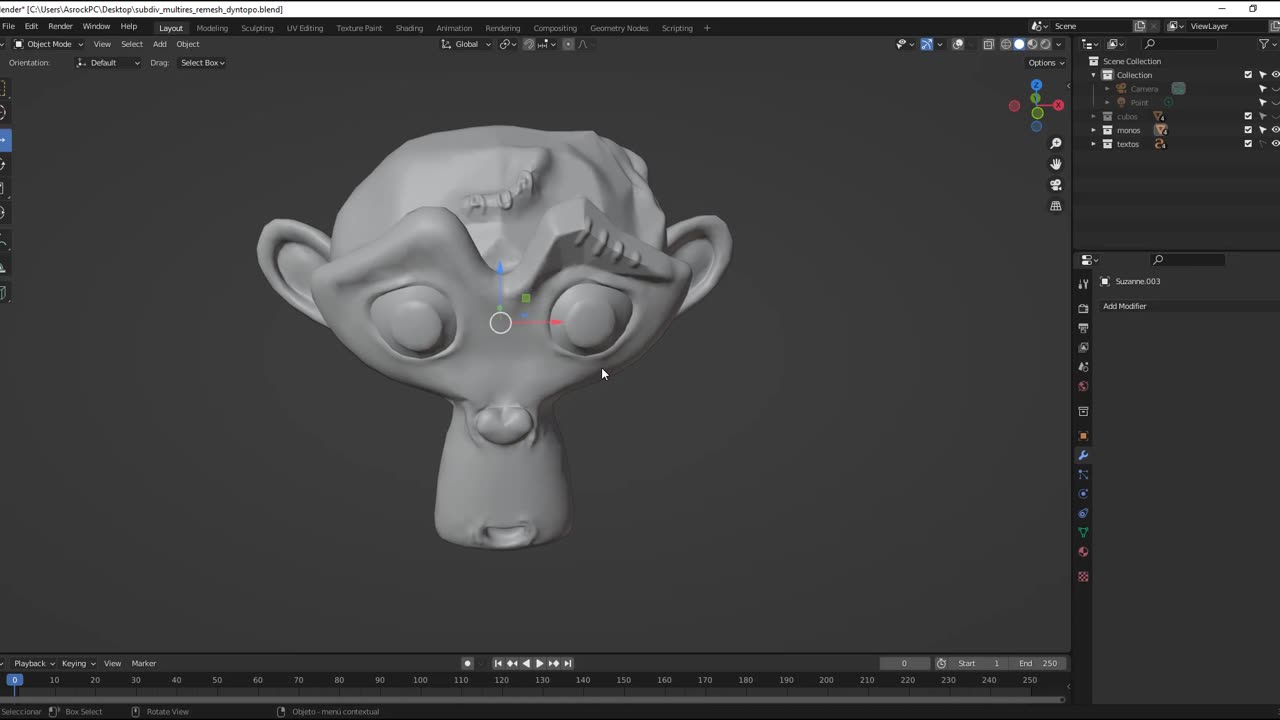The image size is (1280, 720).
Task: Open the Object Mode dropdown
Action: point(50,44)
